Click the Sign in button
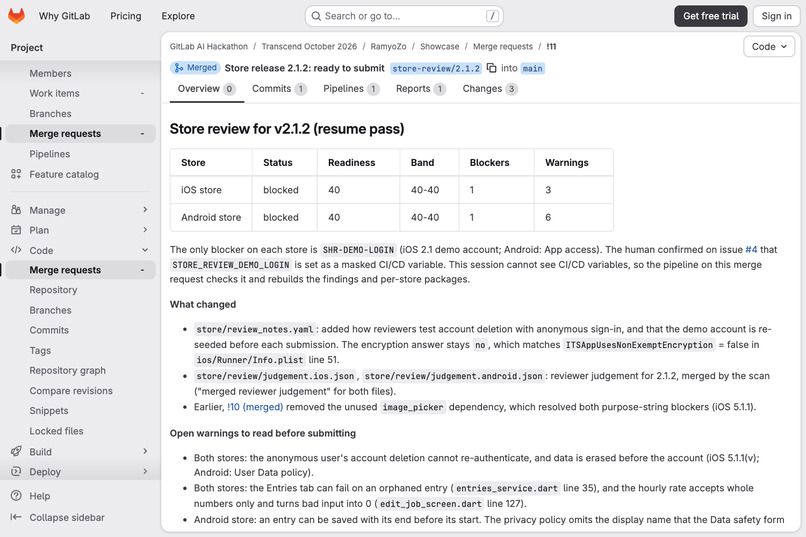 pyautogui.click(x=776, y=16)
